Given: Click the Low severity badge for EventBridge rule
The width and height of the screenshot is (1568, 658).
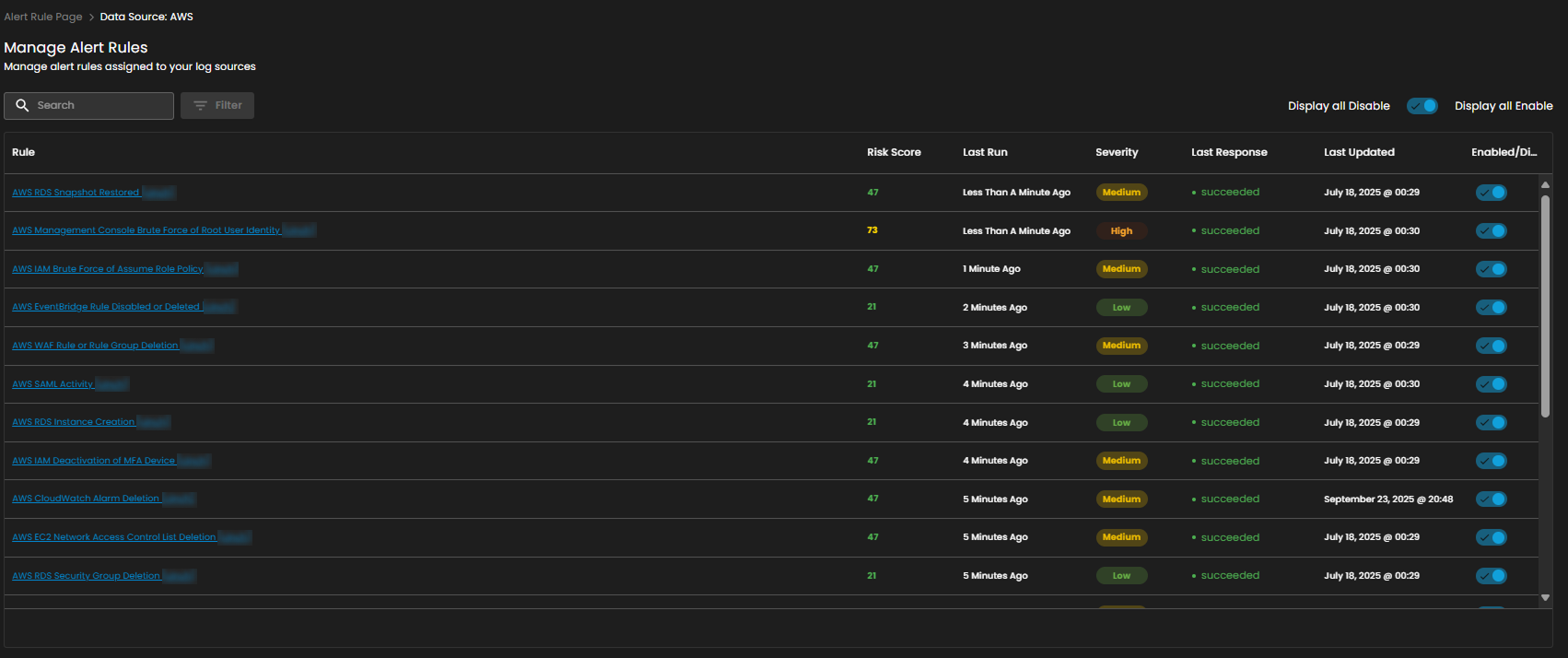Looking at the screenshot, I should tap(1121, 308).
